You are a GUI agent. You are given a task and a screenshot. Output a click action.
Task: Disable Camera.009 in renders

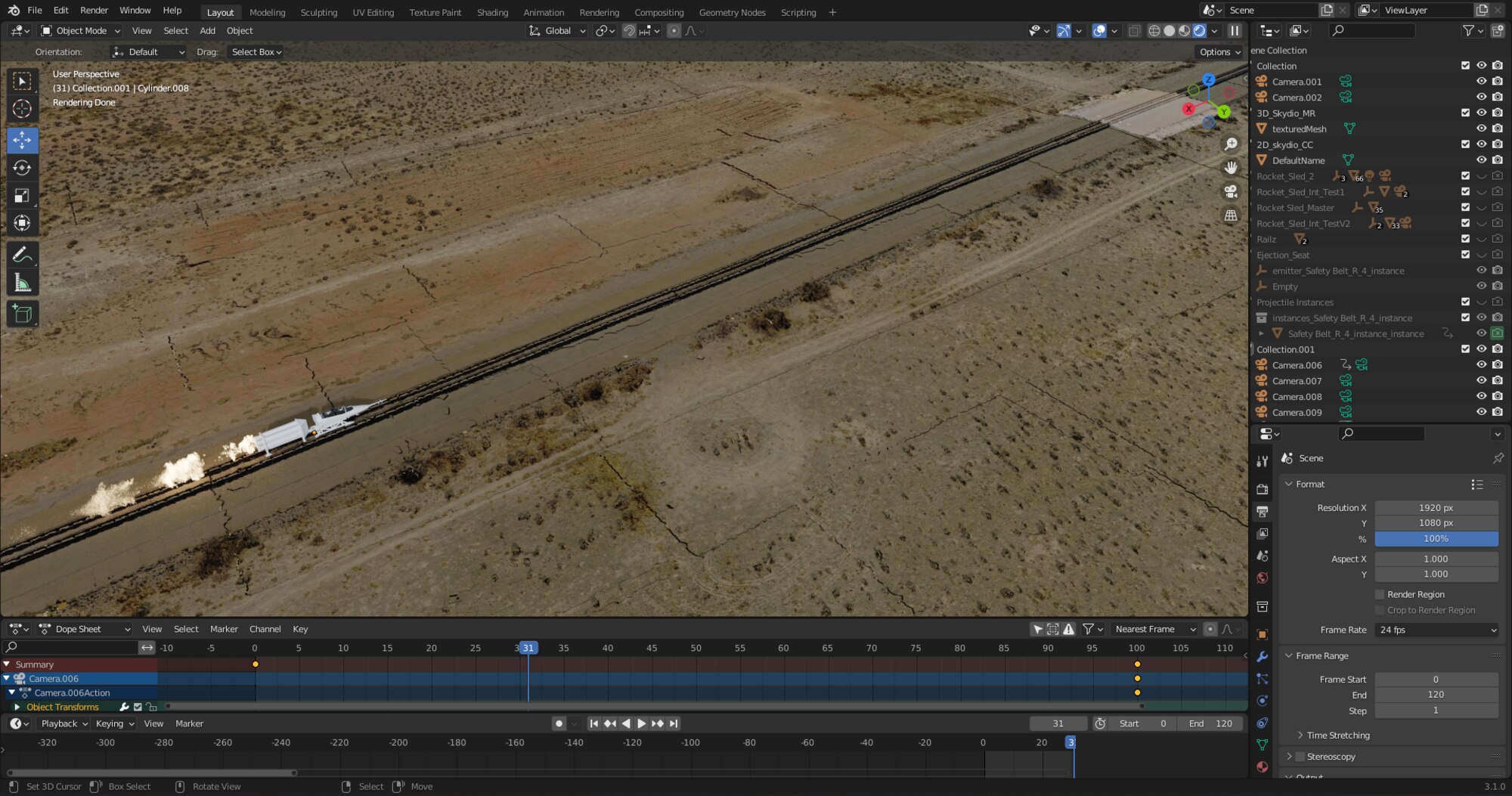point(1497,412)
